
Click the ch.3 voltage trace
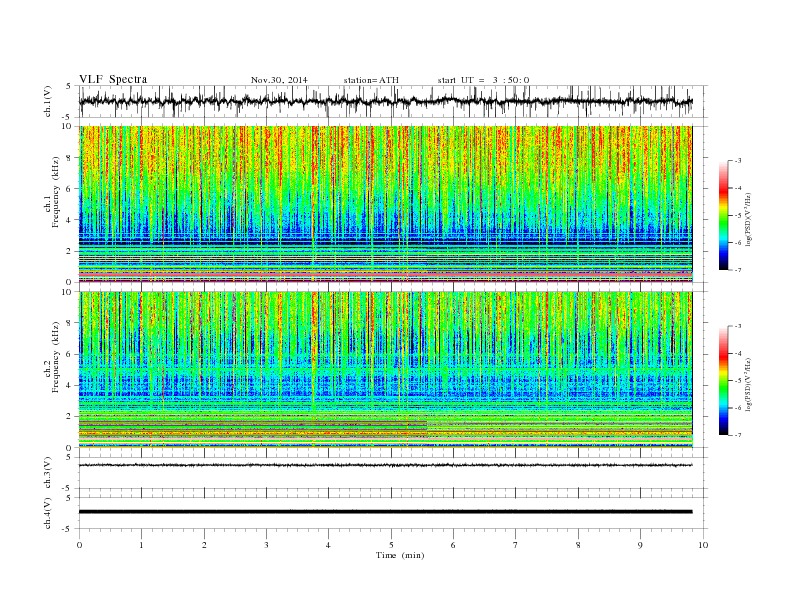click(385, 465)
